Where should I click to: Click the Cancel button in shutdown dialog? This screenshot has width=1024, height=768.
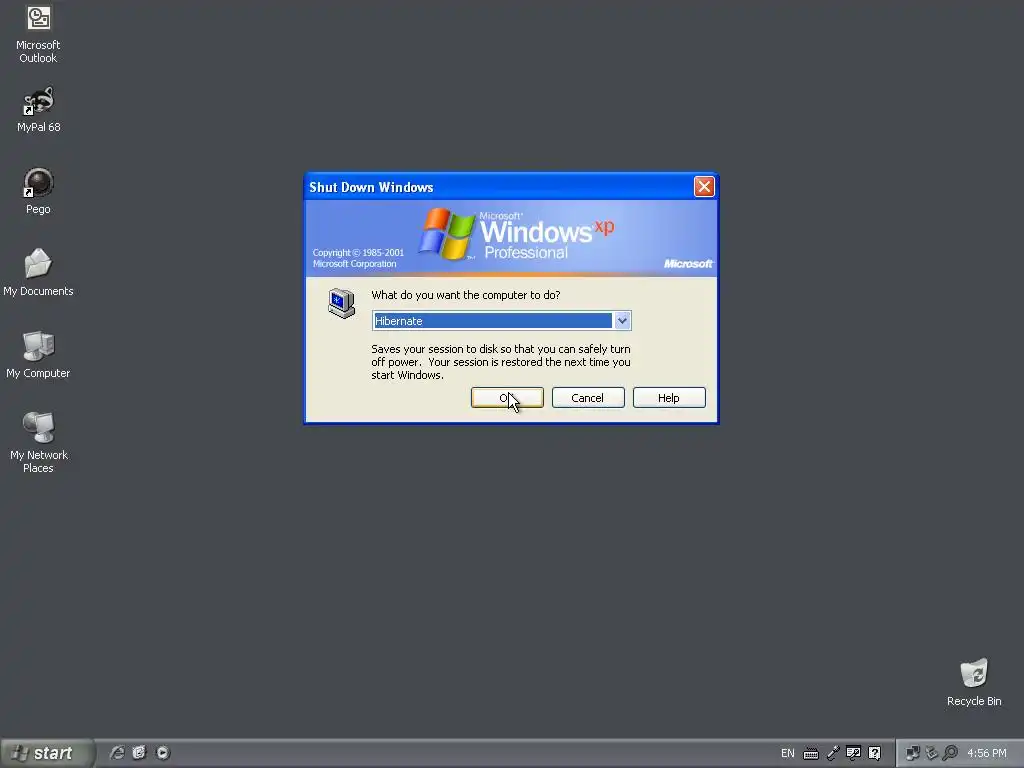tap(588, 398)
